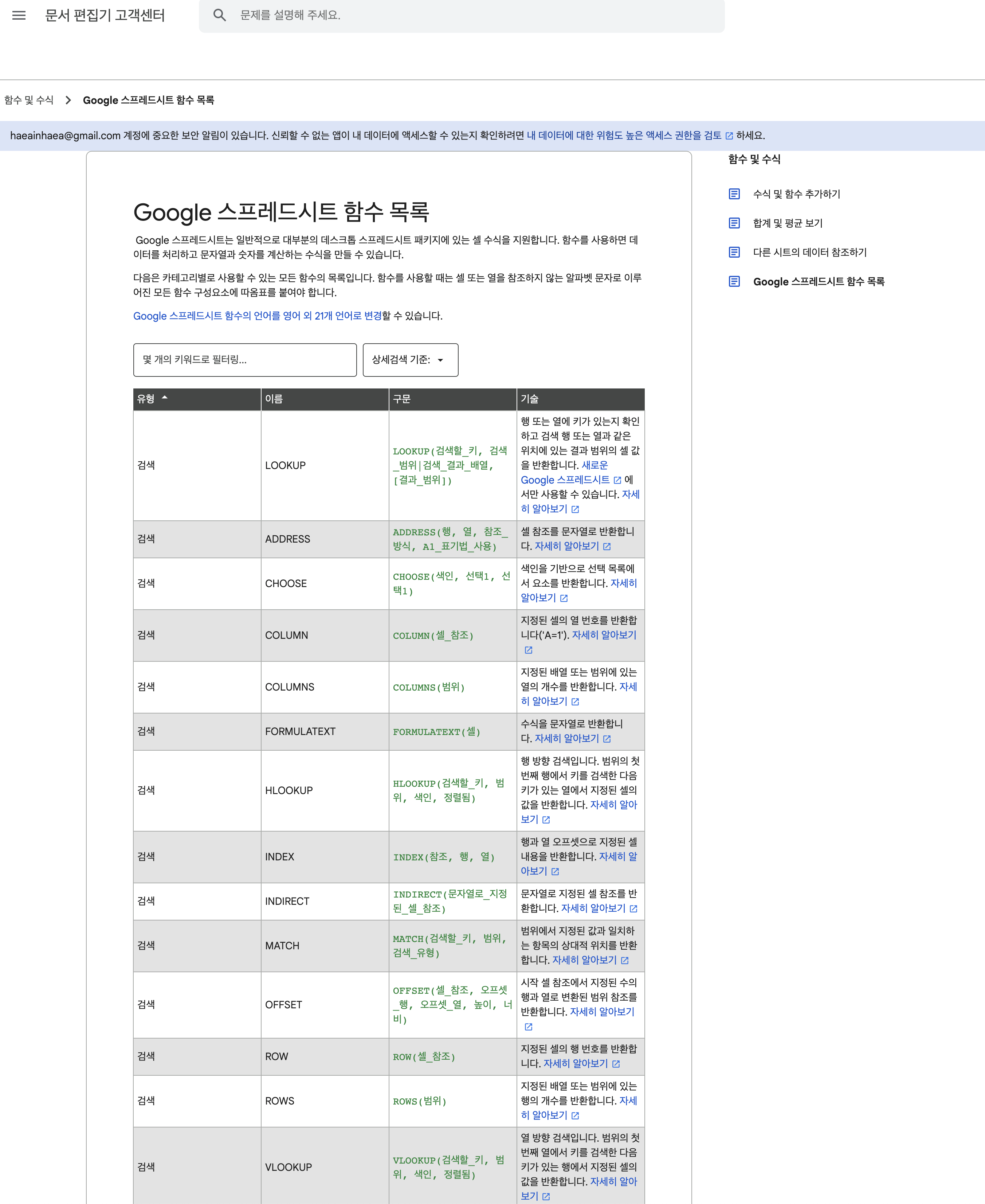
Task: Click '자세히 알아보기' in the INDIRECT row
Action: pyautogui.click(x=593, y=908)
